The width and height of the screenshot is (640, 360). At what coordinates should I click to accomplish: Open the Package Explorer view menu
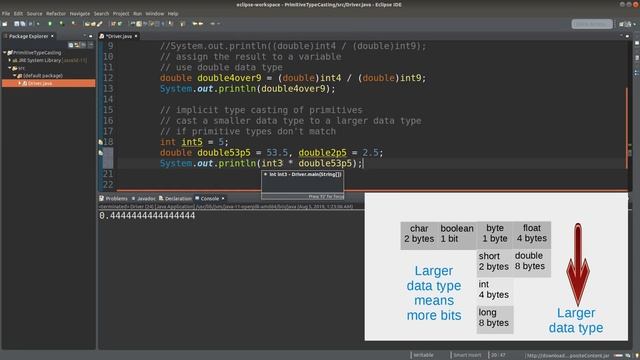91,45
